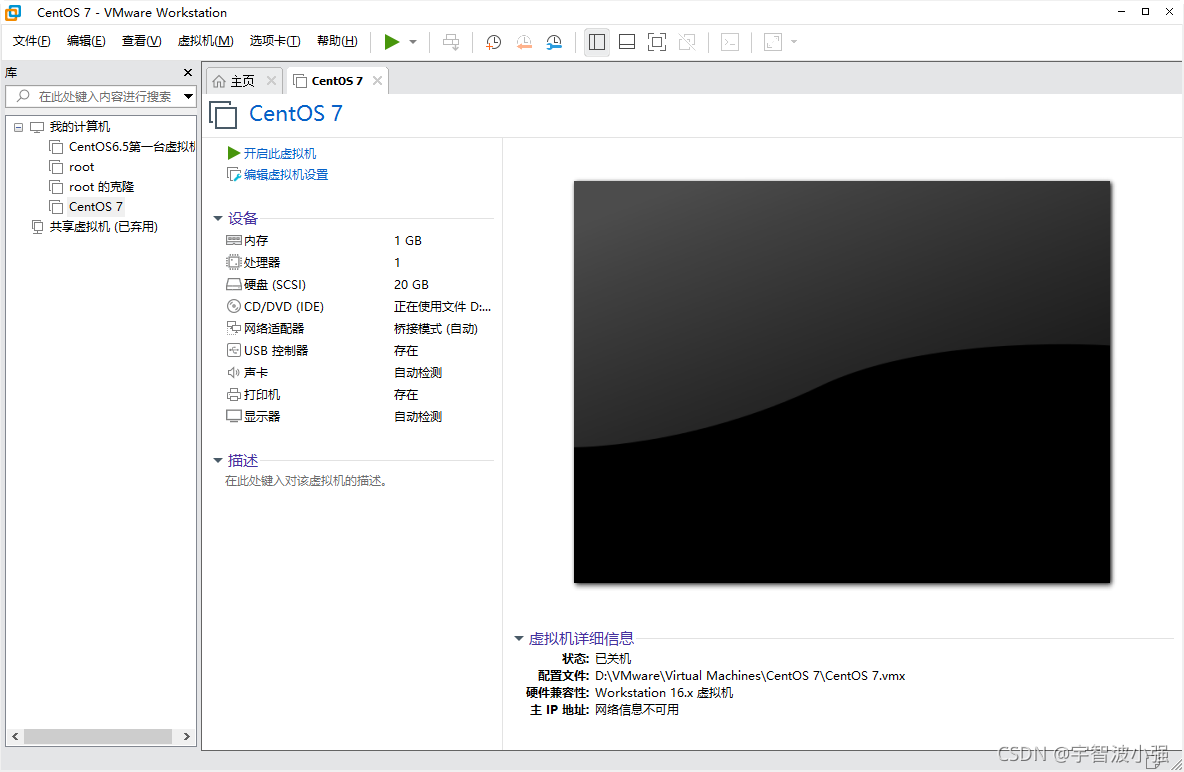
Task: Close the CentOS 7 tab
Action: click(x=378, y=81)
